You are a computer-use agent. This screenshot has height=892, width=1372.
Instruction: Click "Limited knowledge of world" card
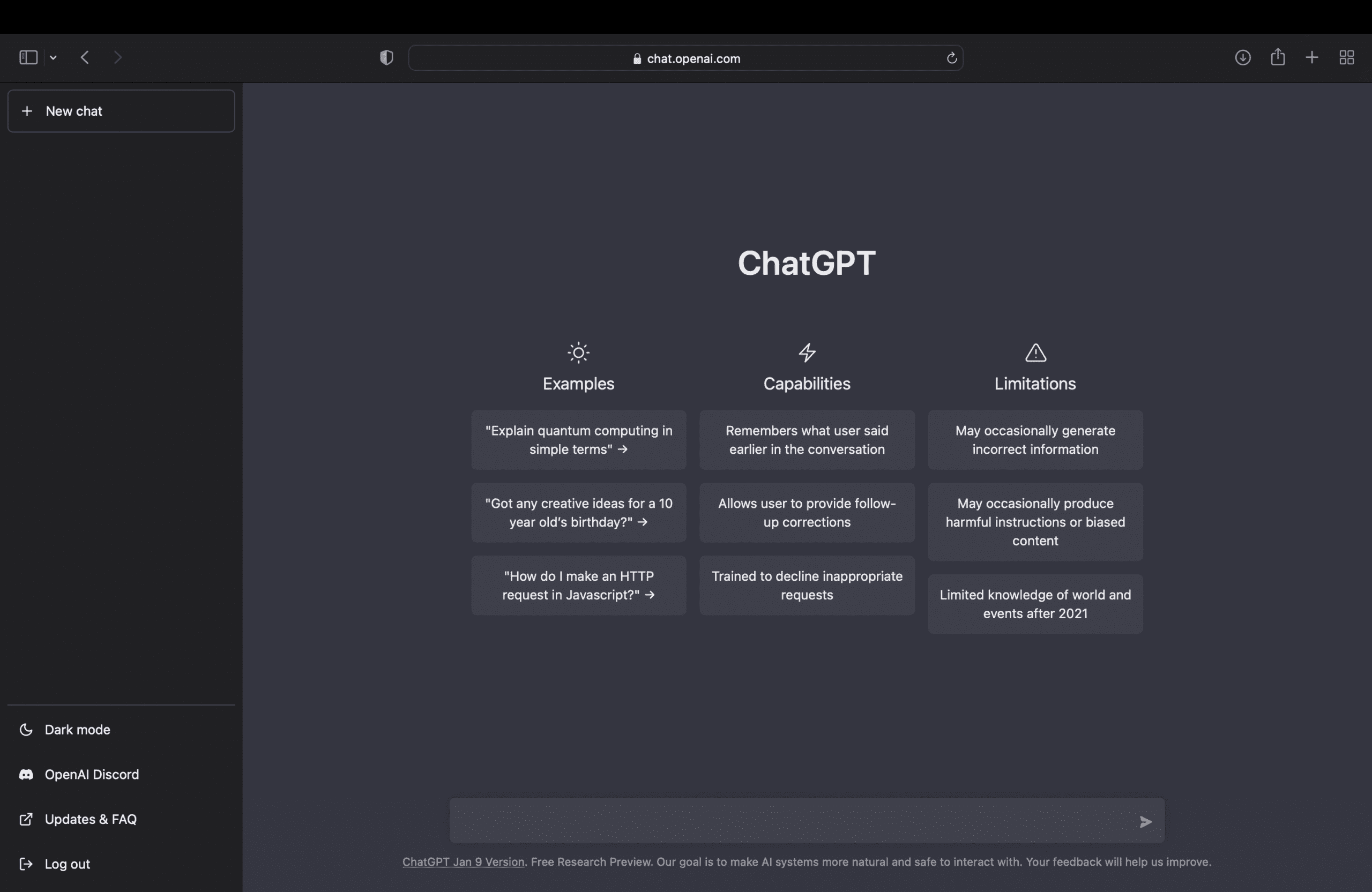[1035, 604]
